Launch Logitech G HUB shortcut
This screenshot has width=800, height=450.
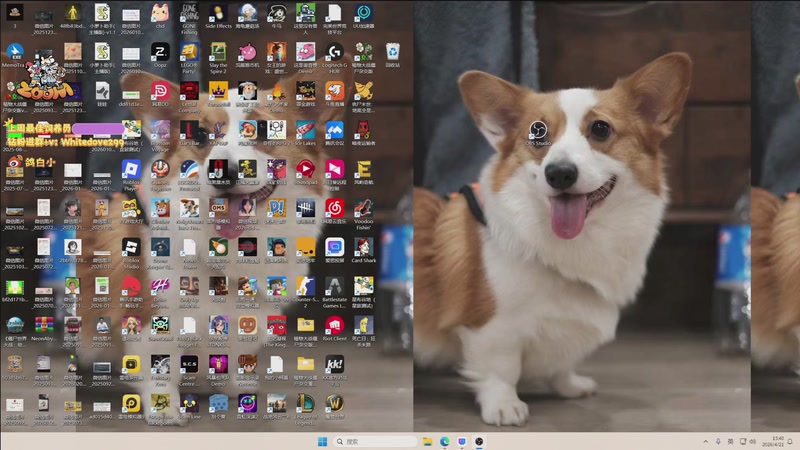pyautogui.click(x=335, y=51)
